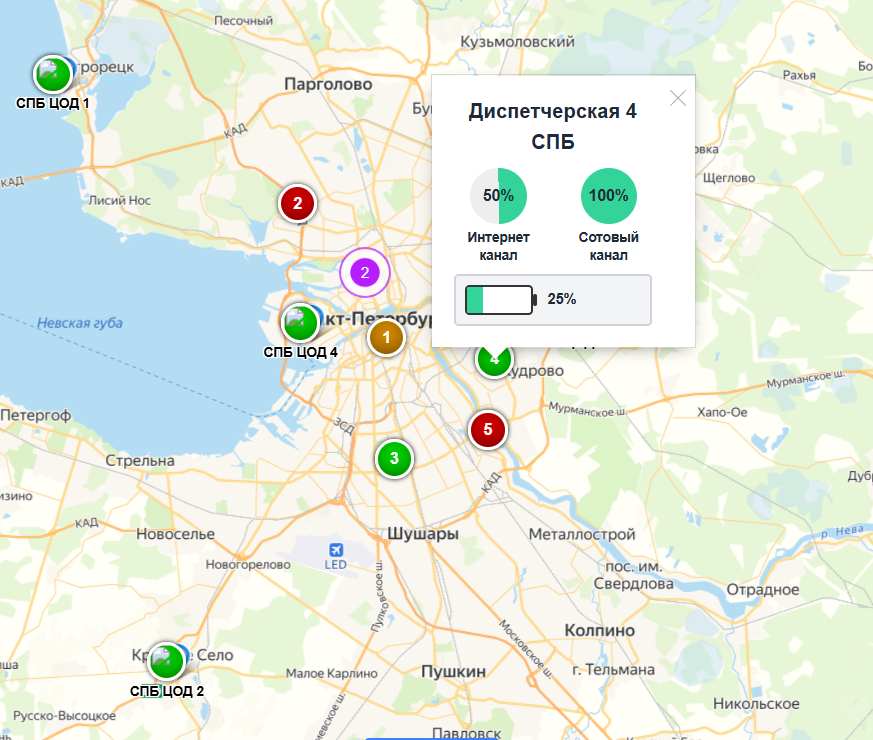This screenshot has height=740, width=873.
Task: Click the Колпино map label
Action: (x=600, y=630)
